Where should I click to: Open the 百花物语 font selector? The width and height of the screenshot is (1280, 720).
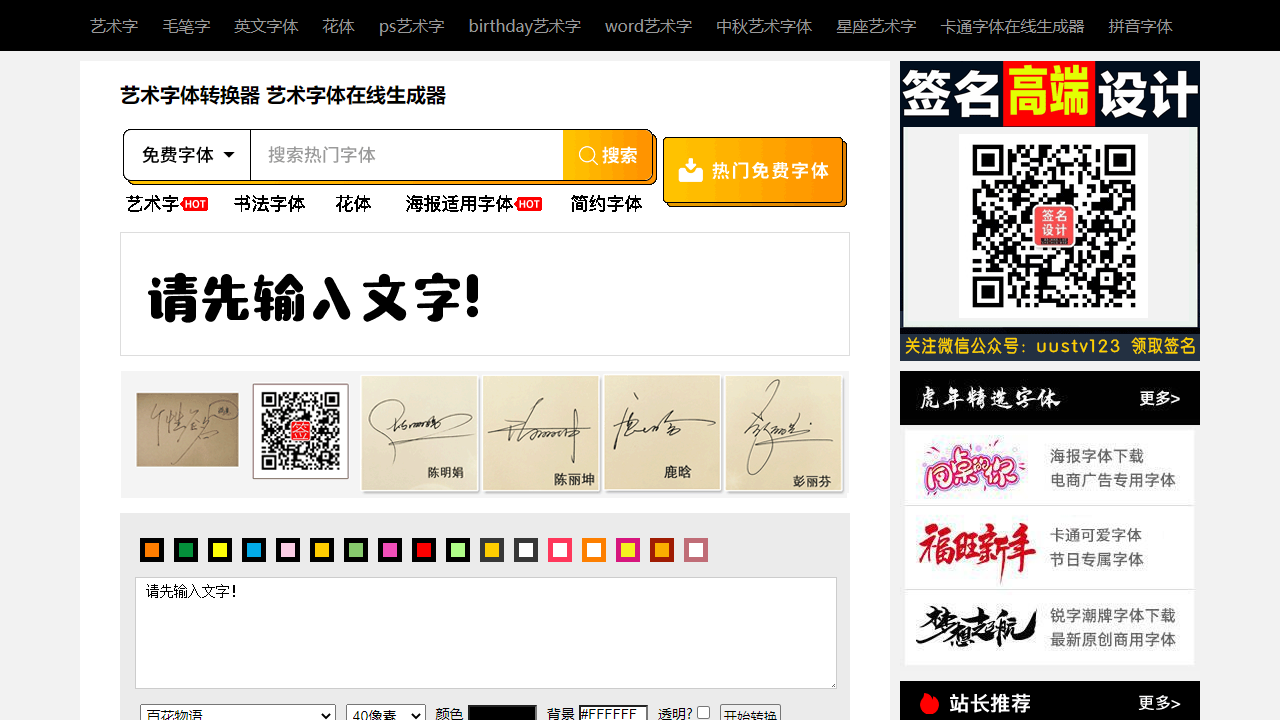coord(236,713)
